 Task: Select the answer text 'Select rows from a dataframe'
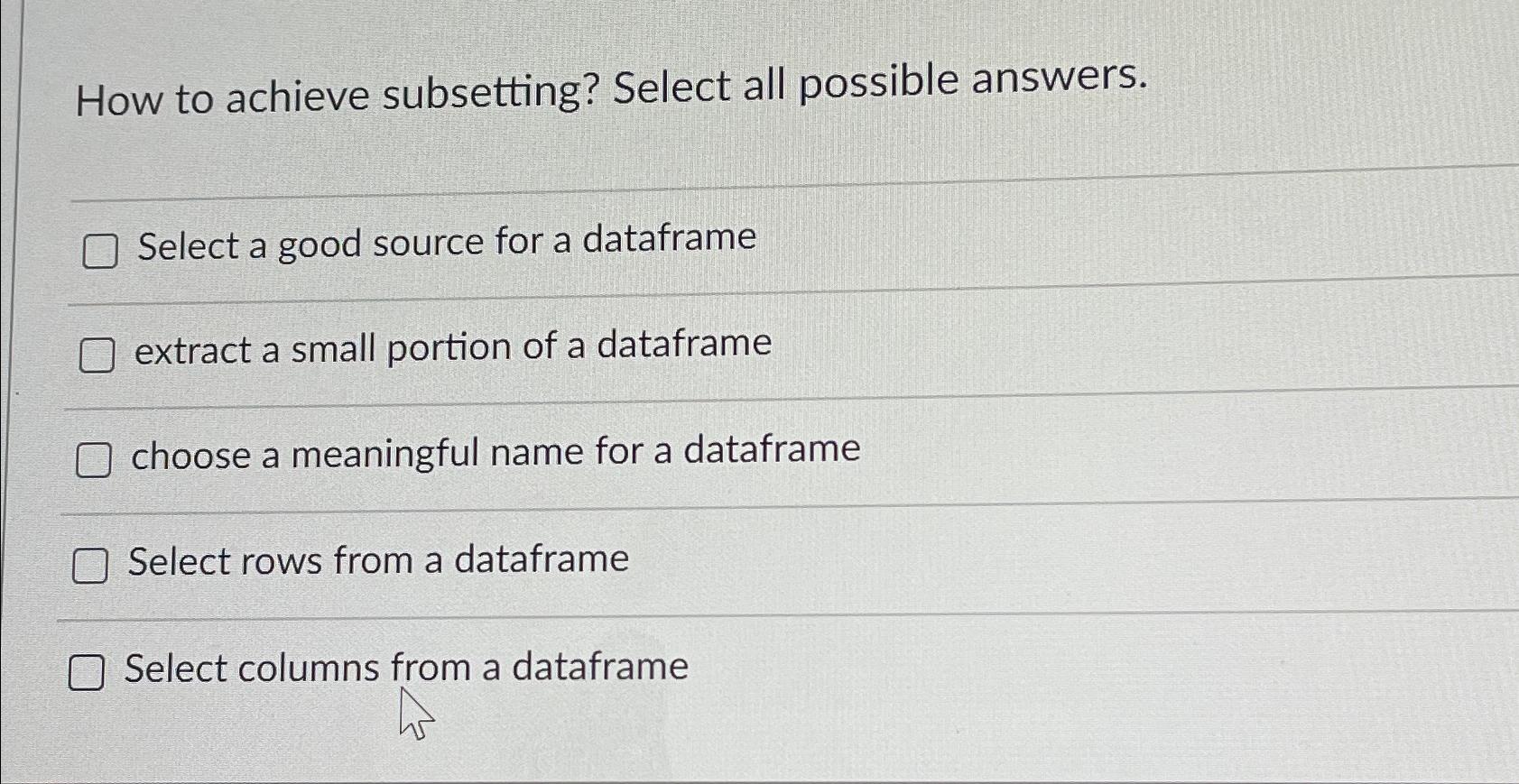tap(379, 560)
